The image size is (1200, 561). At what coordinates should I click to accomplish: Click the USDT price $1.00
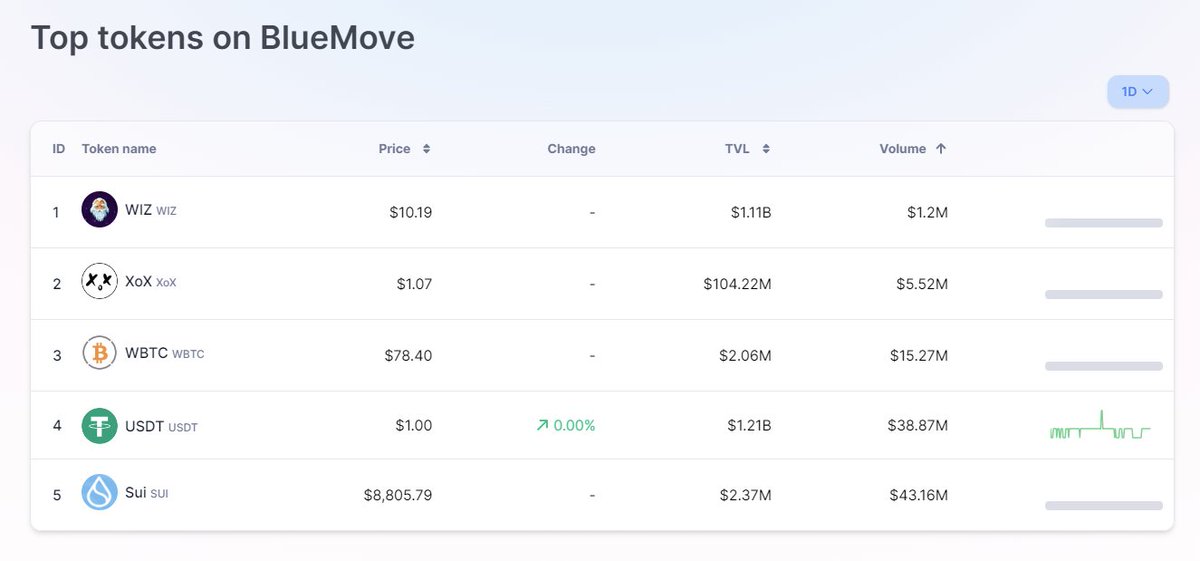414,425
